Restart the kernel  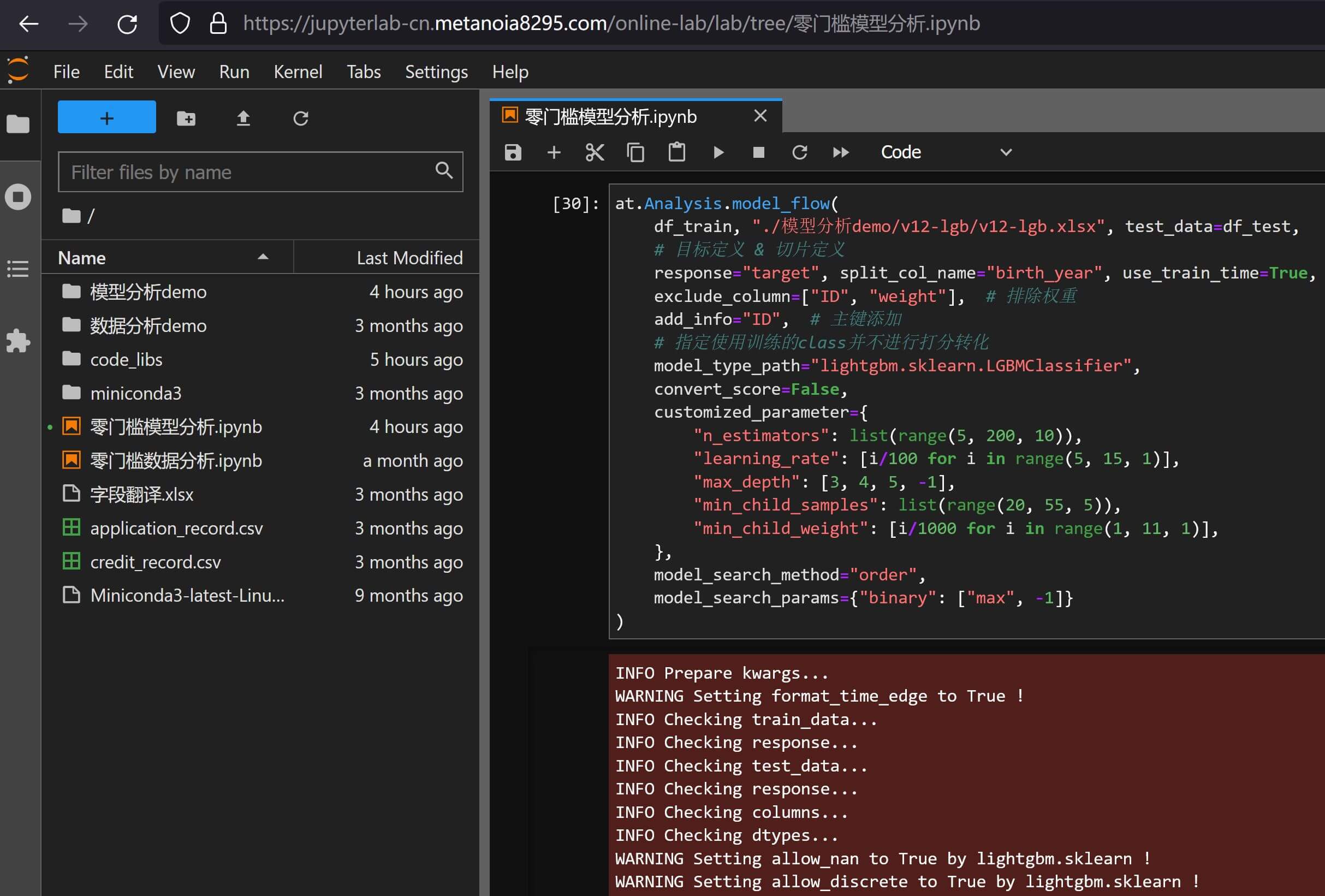coord(799,152)
